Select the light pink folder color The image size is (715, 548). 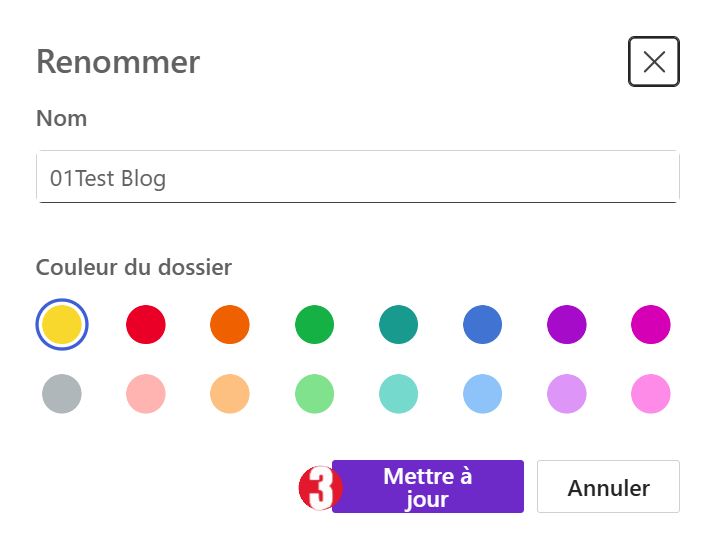point(146,394)
